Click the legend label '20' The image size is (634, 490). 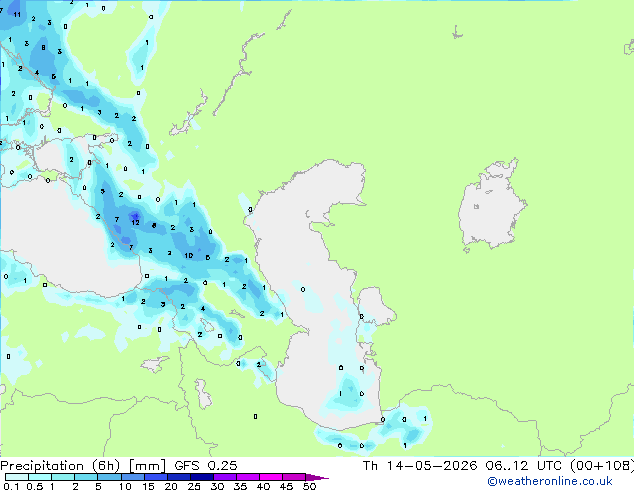[x=171, y=486]
